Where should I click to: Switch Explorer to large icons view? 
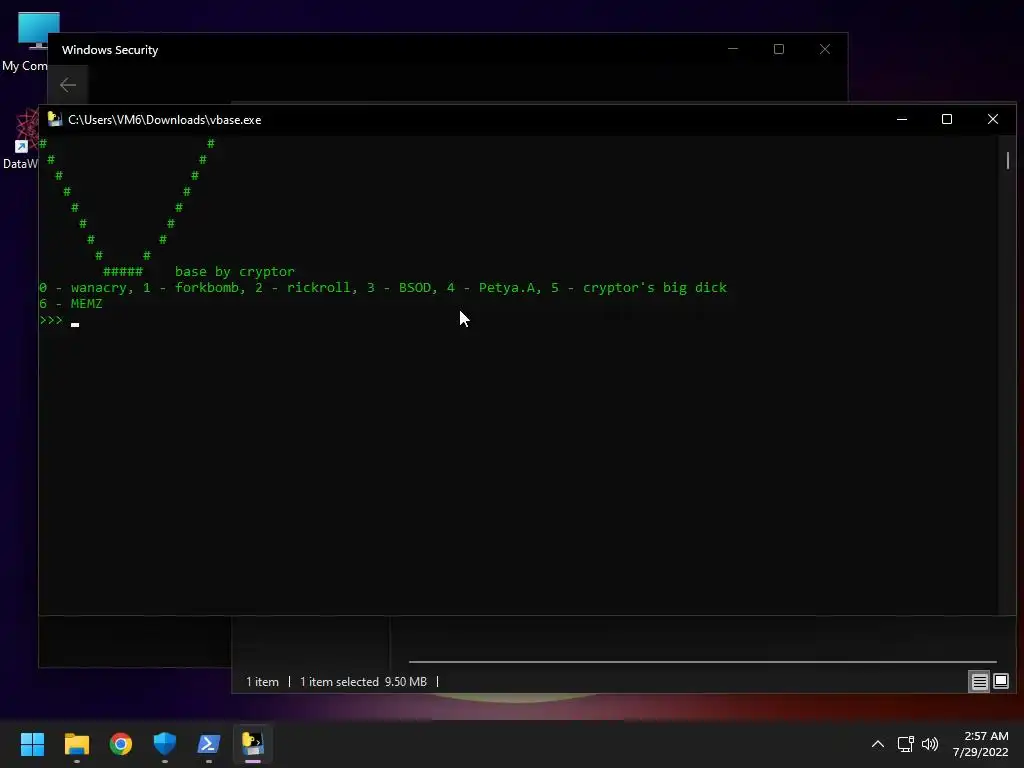pos(1000,682)
